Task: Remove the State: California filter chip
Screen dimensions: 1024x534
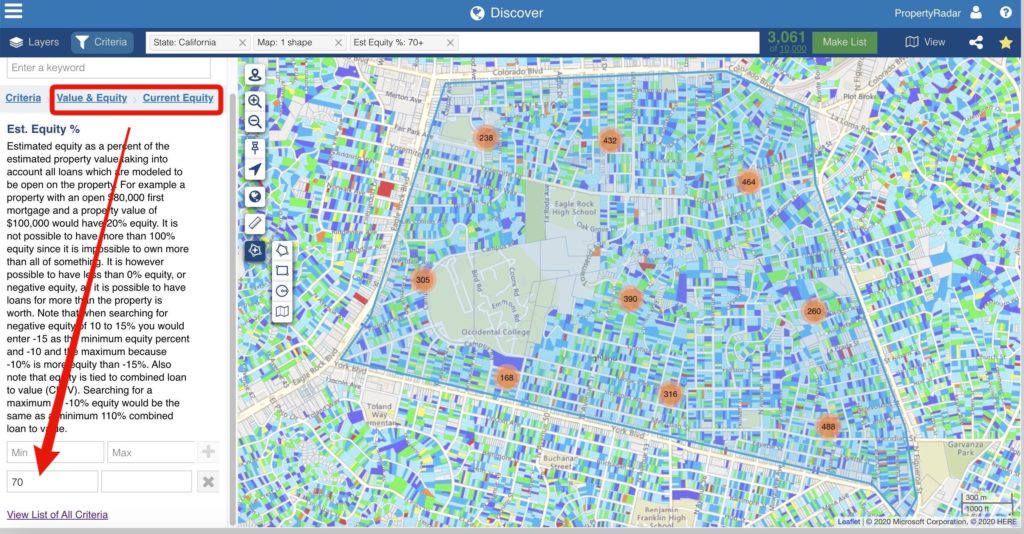Action: [242, 42]
